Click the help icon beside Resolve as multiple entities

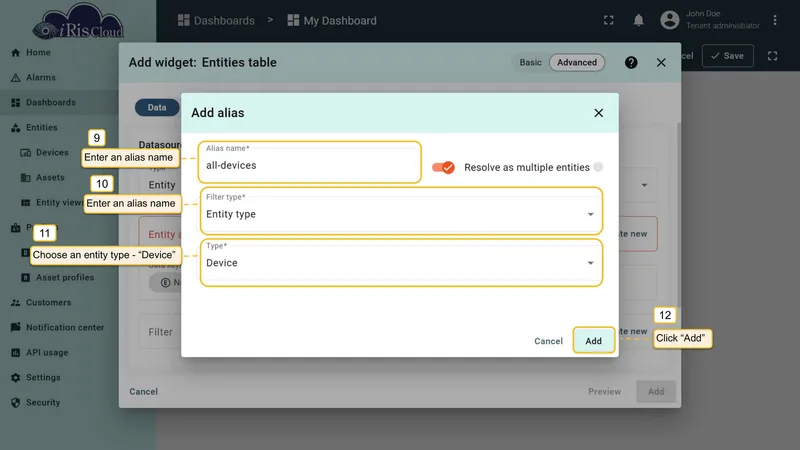[x=598, y=167]
